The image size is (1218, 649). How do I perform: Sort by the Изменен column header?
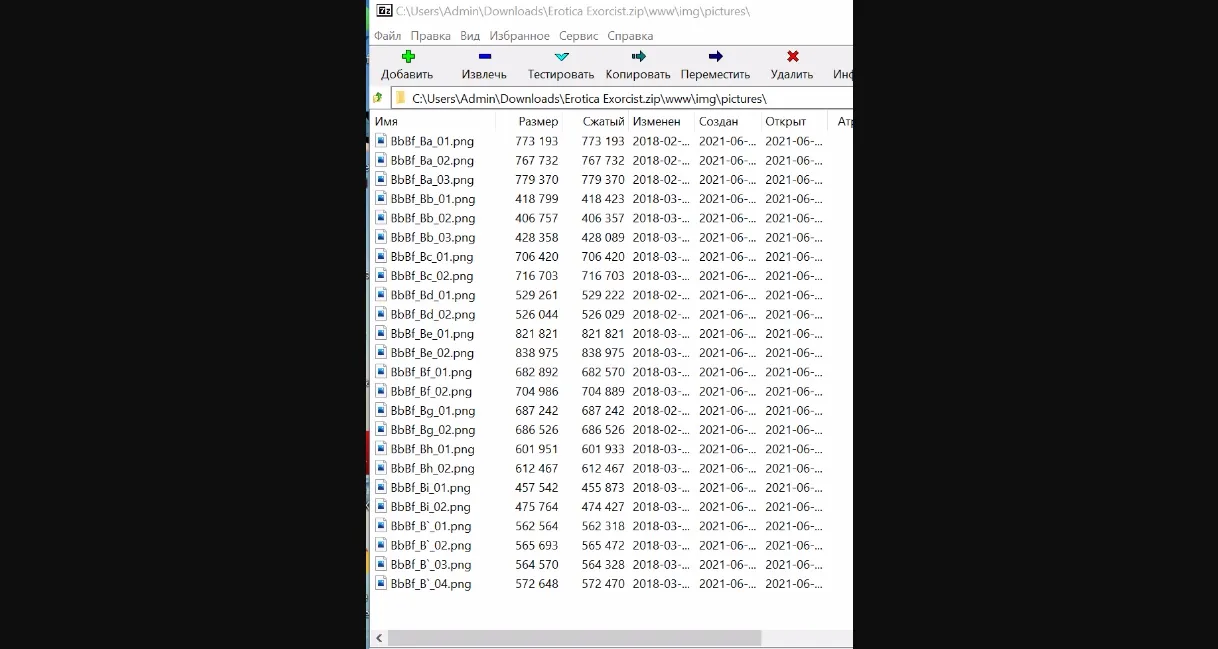pos(656,122)
